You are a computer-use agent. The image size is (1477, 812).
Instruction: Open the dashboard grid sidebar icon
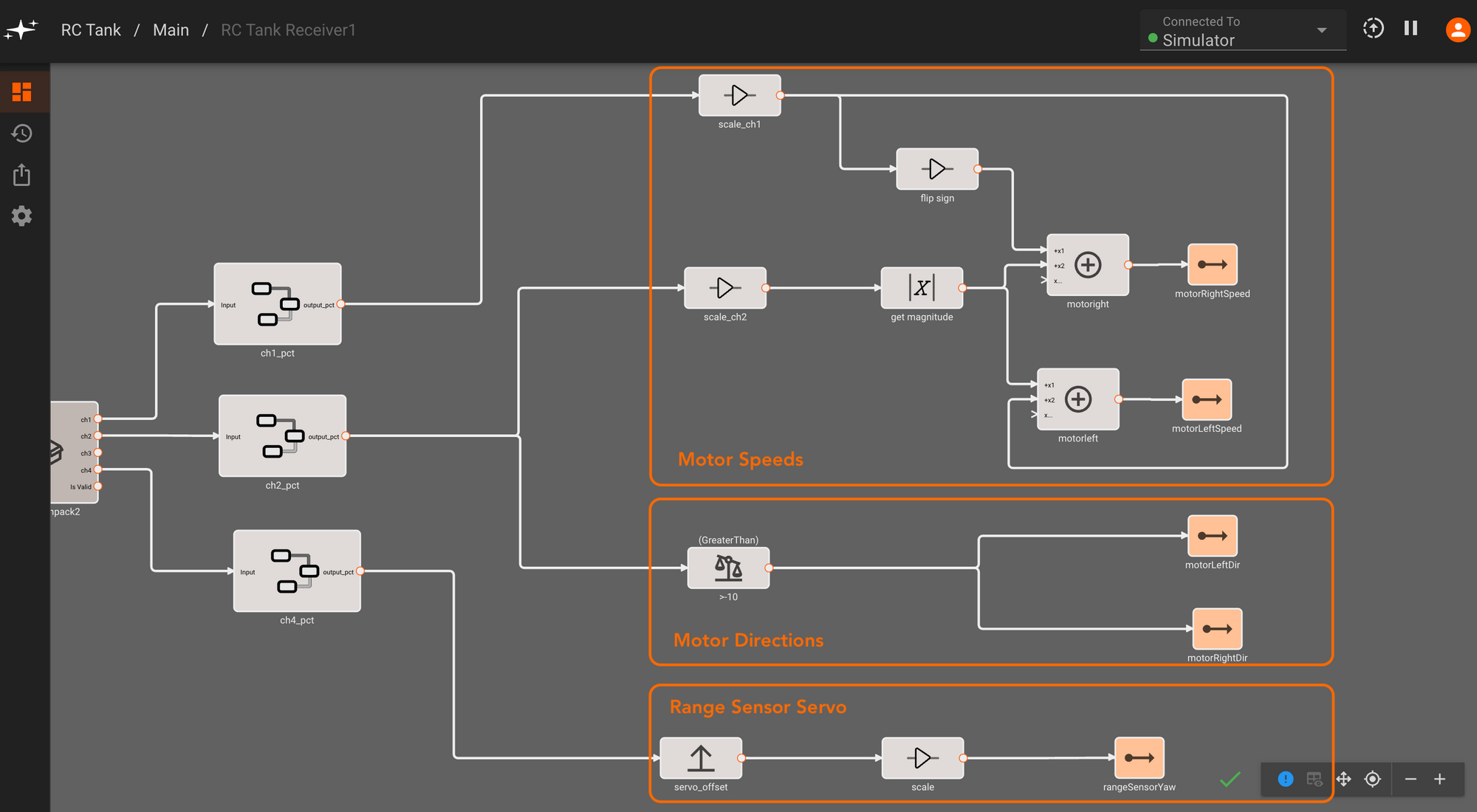22,92
